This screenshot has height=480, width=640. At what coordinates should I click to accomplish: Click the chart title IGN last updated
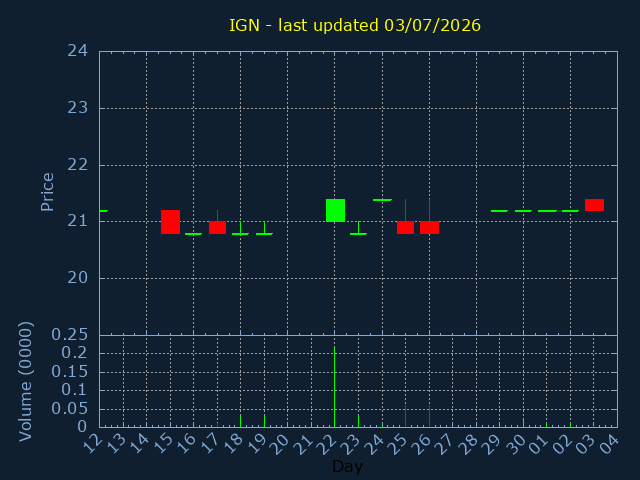click(x=355, y=25)
